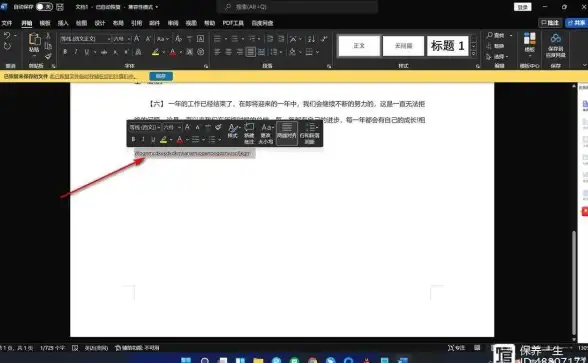Image resolution: width=588 pixels, height=363 pixels.
Task: Show or hide paragraph marks
Action: (x=324, y=39)
